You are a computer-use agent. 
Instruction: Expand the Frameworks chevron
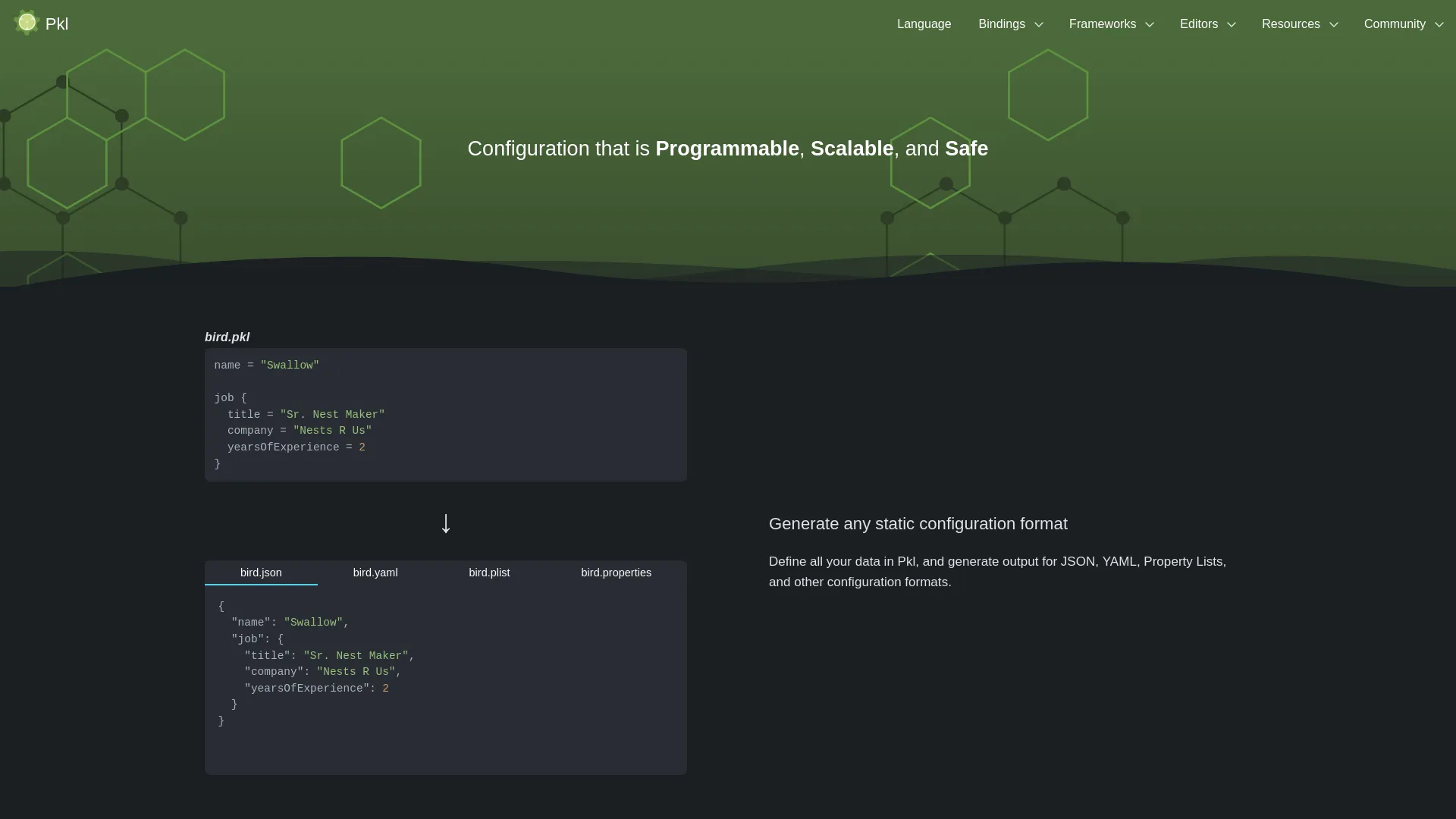[1150, 25]
